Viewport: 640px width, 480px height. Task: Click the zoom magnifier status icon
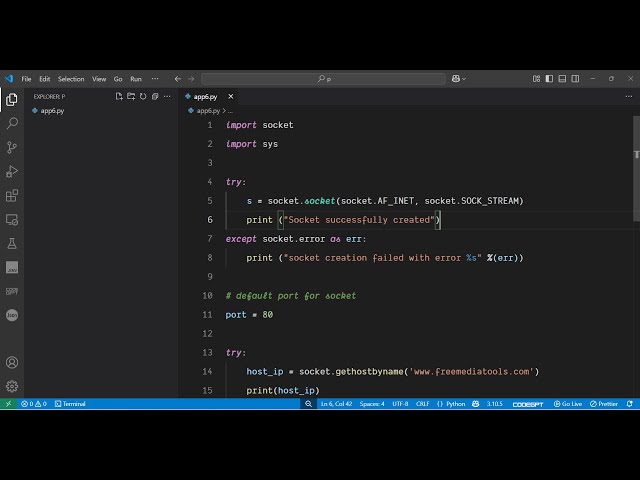(x=308, y=404)
